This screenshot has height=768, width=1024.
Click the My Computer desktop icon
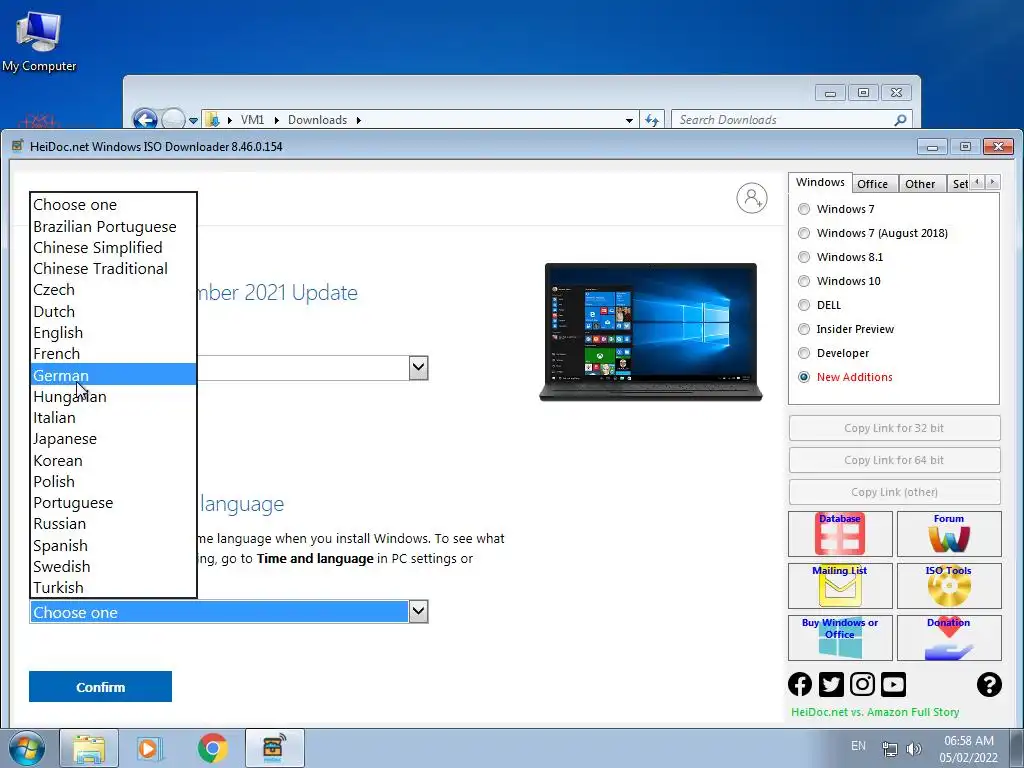tap(39, 41)
